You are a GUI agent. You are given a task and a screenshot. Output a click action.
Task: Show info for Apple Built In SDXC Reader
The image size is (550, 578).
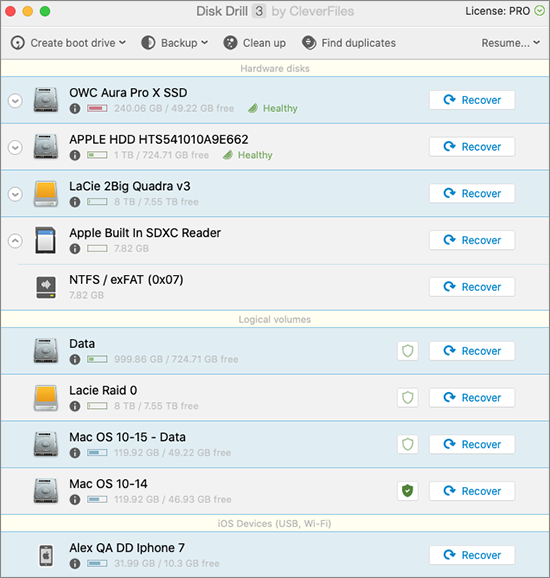(75, 249)
